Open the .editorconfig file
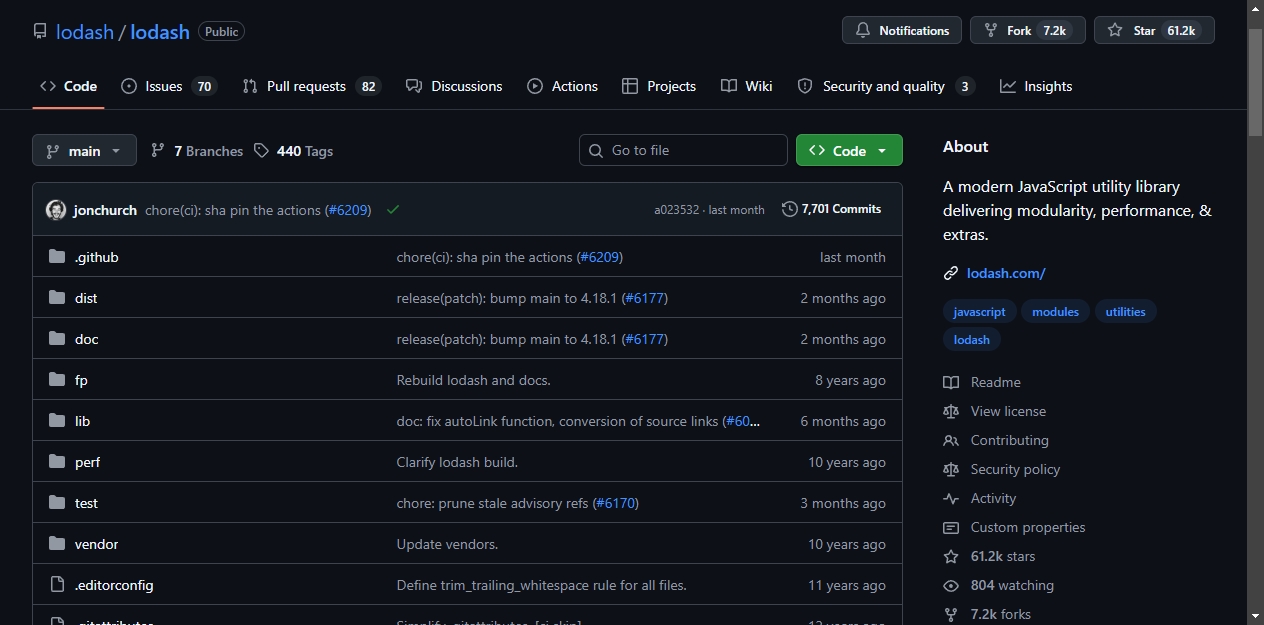The height and width of the screenshot is (625, 1264). (x=114, y=585)
